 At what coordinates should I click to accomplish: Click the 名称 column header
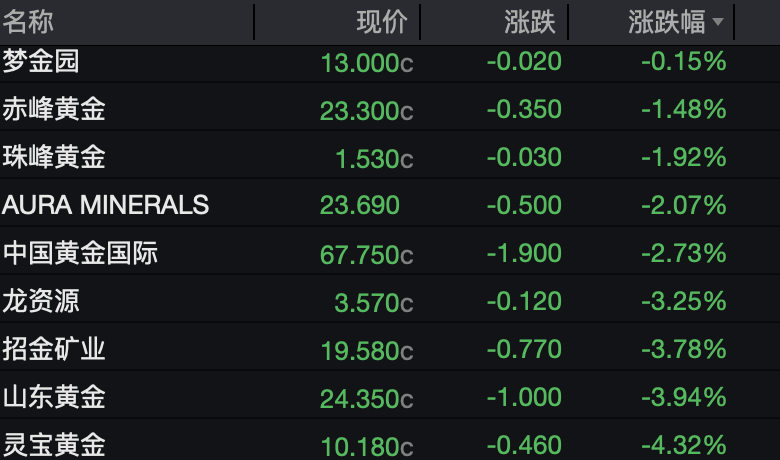pyautogui.click(x=28, y=21)
